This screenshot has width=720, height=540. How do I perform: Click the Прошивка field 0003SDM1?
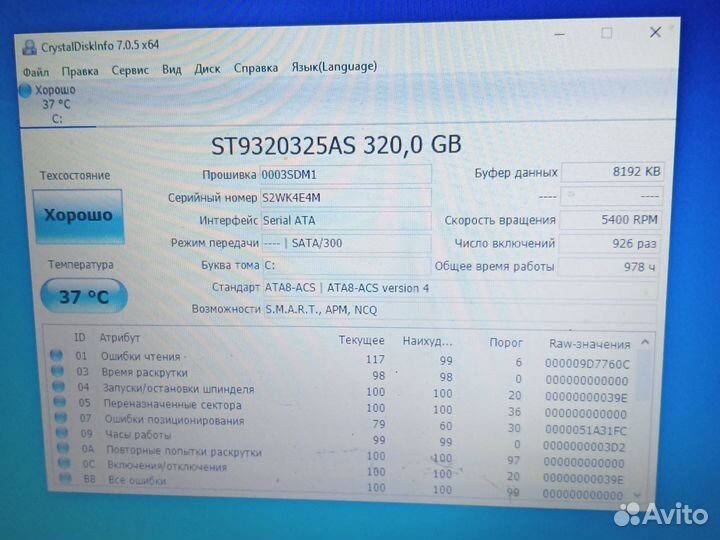[x=346, y=174]
